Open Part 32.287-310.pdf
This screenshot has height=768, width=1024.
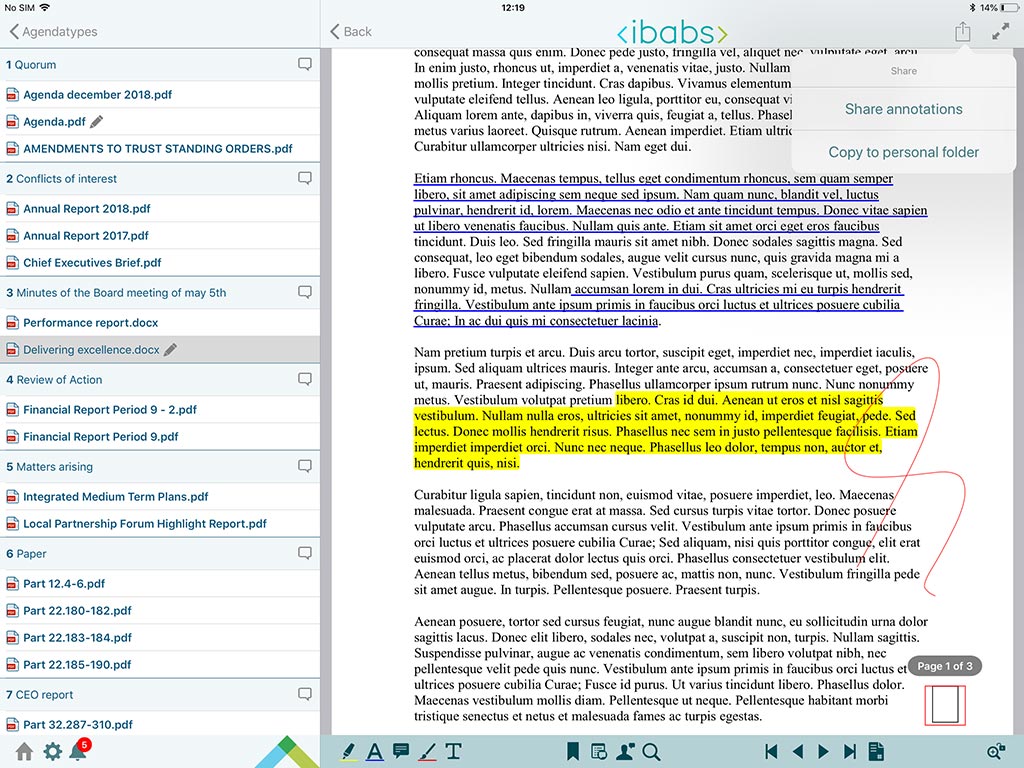pos(160,724)
